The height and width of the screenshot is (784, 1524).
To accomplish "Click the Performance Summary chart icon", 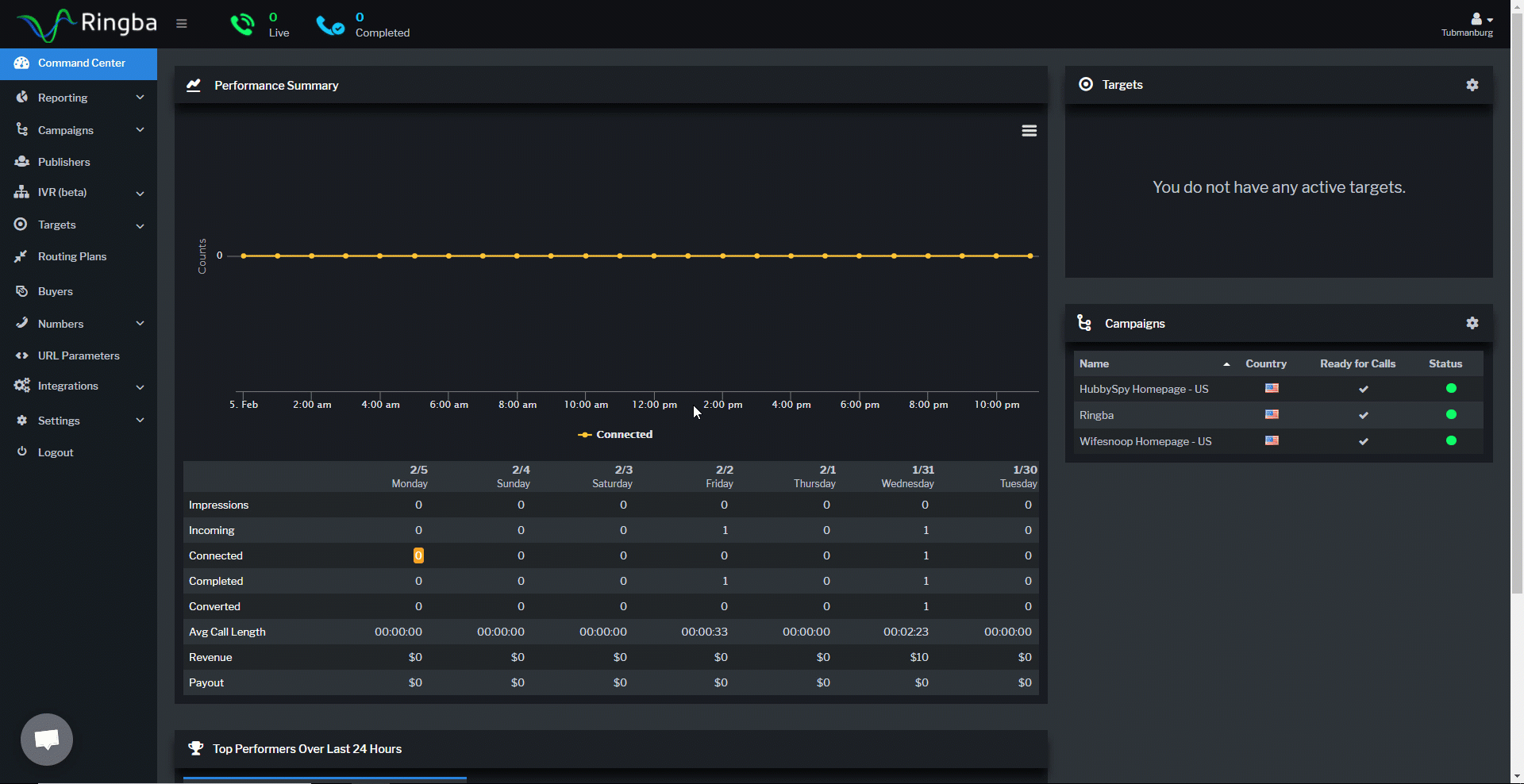I will 194,85.
